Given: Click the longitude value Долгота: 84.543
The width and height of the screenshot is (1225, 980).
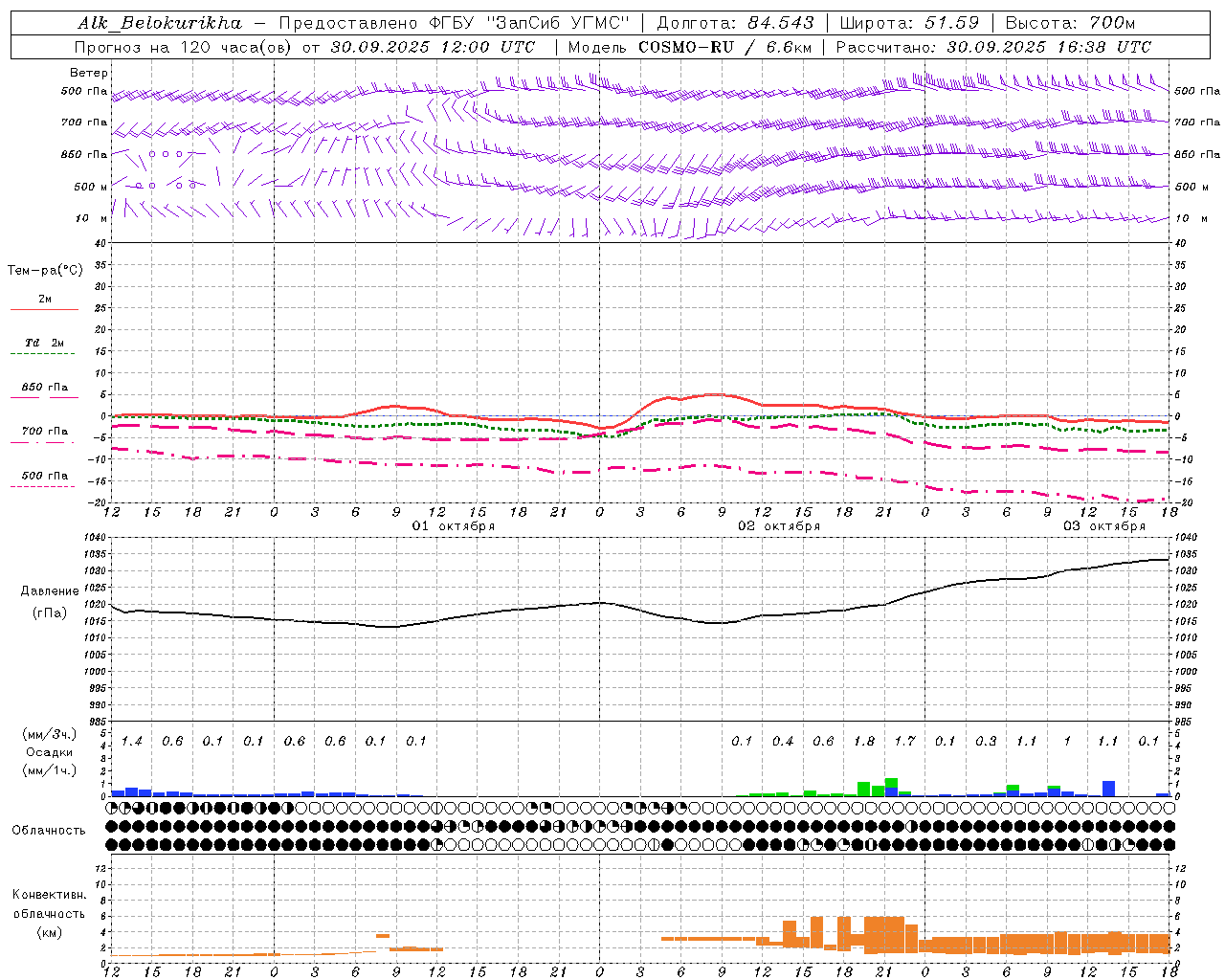Looking at the screenshot, I should coord(735,23).
